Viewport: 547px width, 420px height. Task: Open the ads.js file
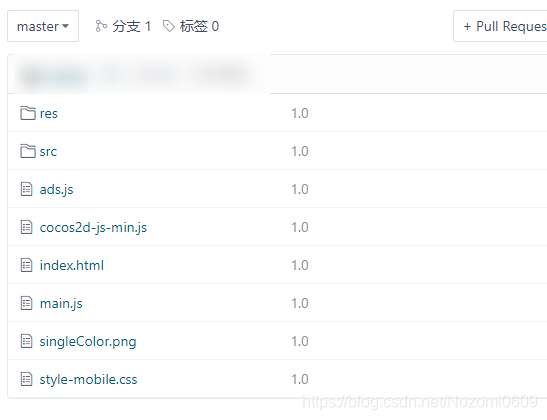point(57,189)
